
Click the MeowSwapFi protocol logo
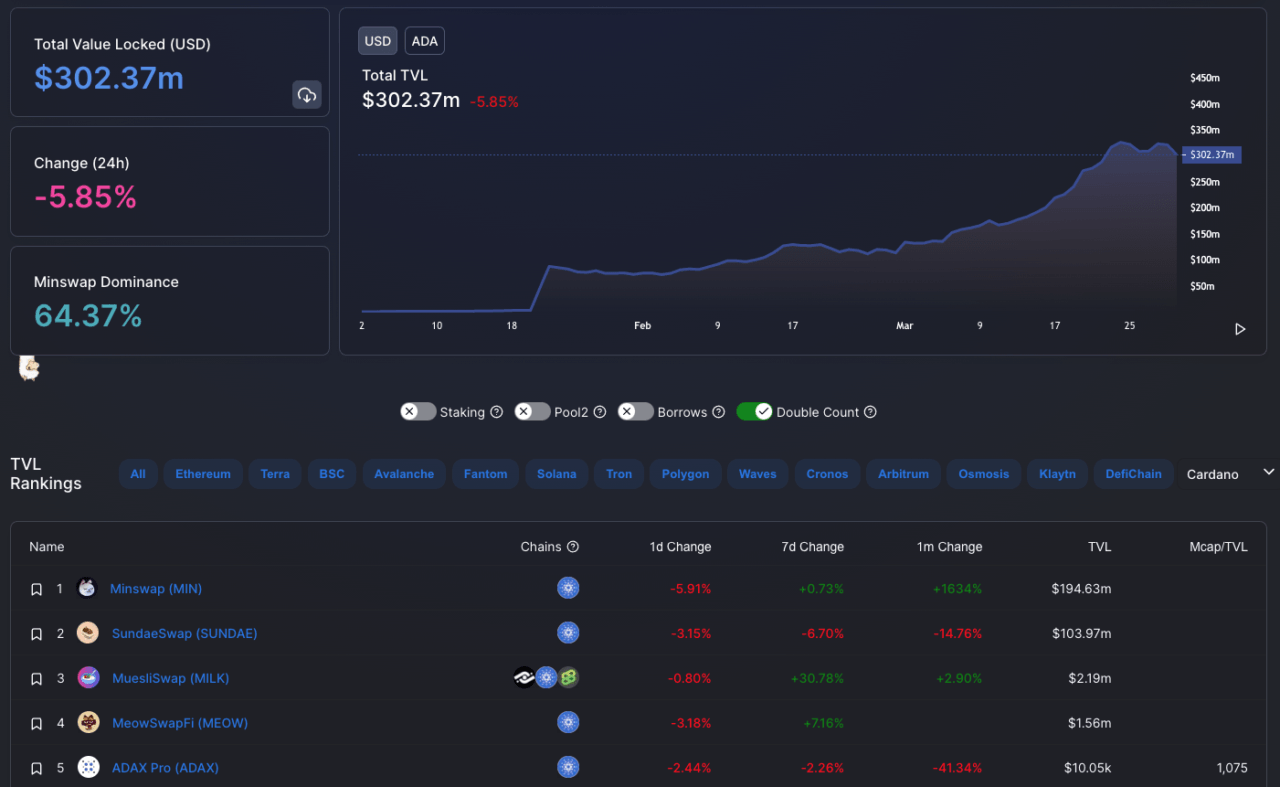[88, 722]
